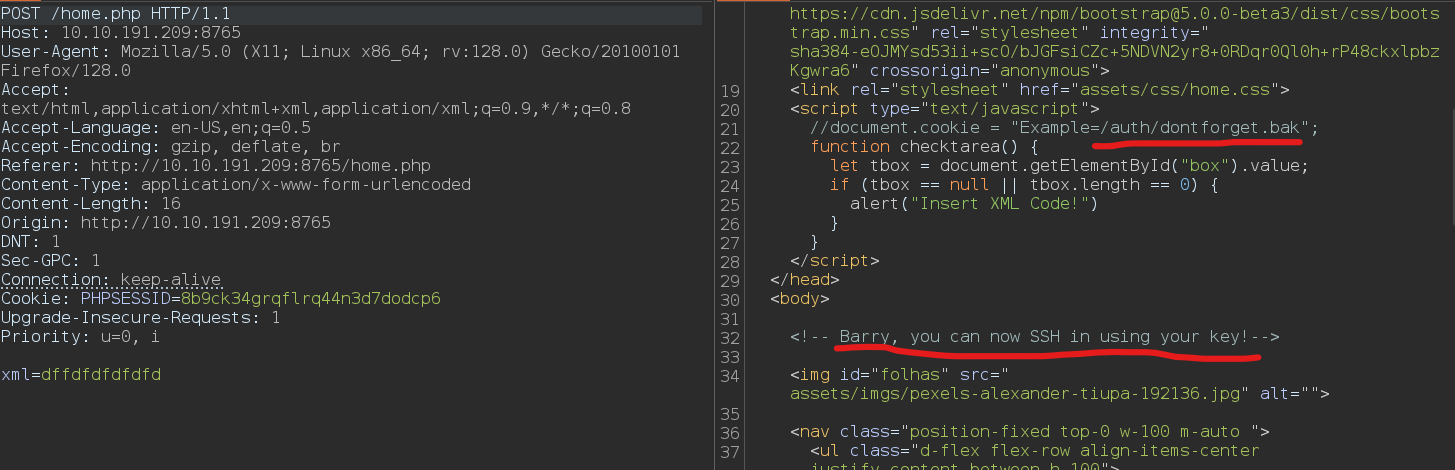Select the 'Content-Length: 16' header
Image resolution: width=1455 pixels, height=470 pixels.
pos(91,204)
